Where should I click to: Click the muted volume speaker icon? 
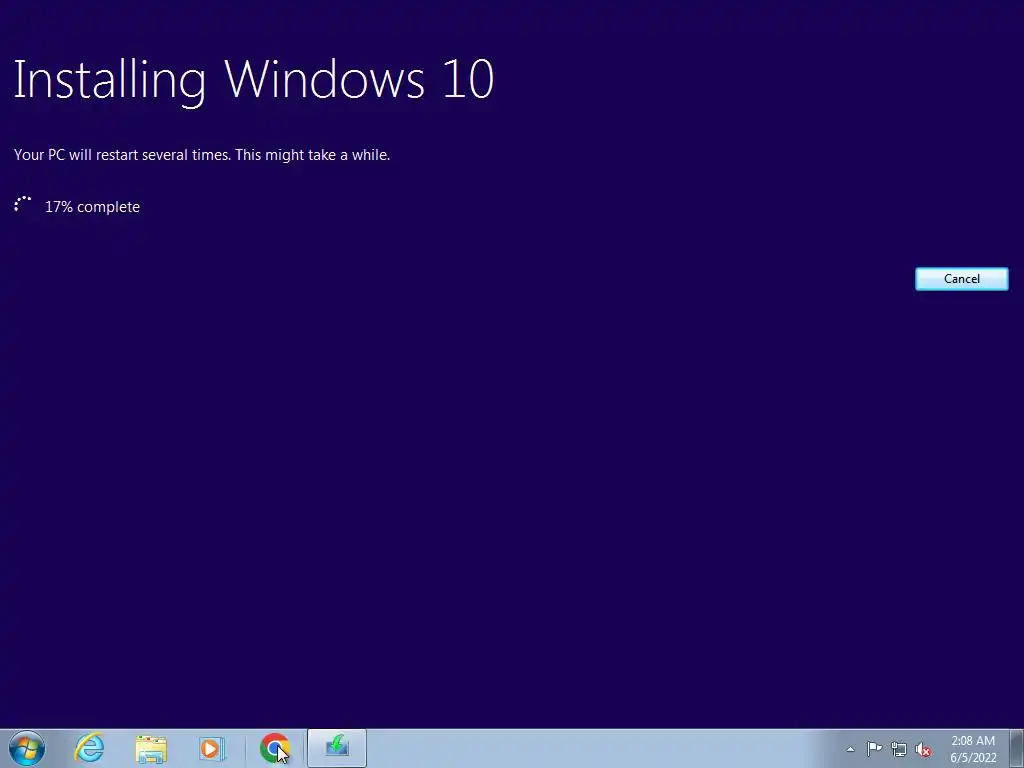click(923, 749)
